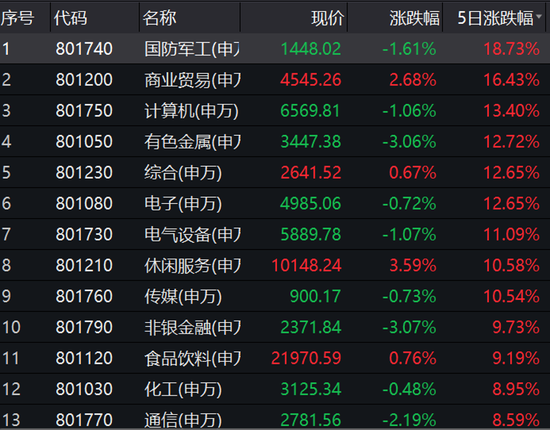The image size is (550, 430).
Task: Sort table by 涨跌幅 column header
Action: tap(414, 18)
